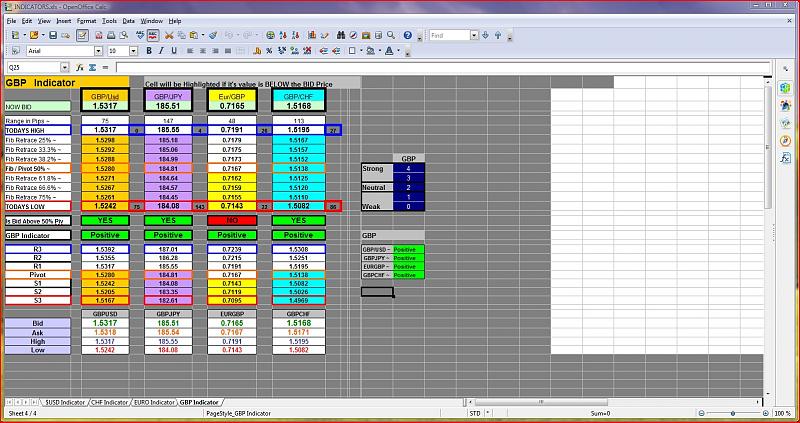Click the STD selection mode field
Viewport: 800px width, 423px height.
click(x=474, y=413)
